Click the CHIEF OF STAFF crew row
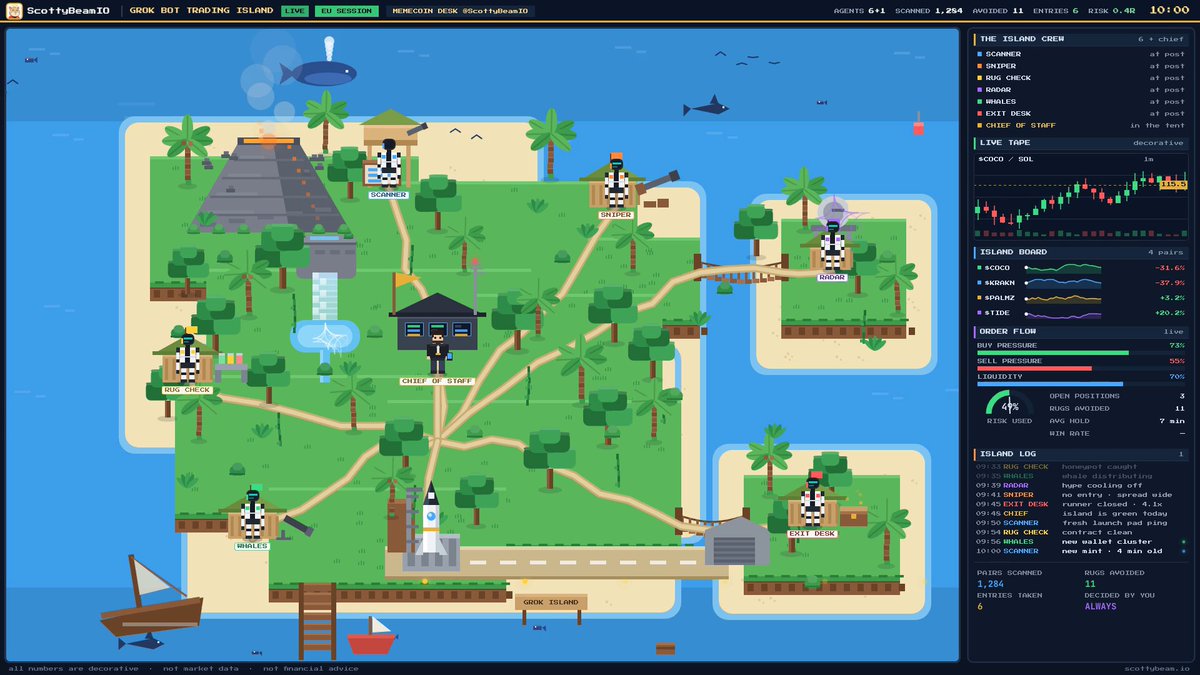Screen dimensions: 1200x675 [1081, 125]
